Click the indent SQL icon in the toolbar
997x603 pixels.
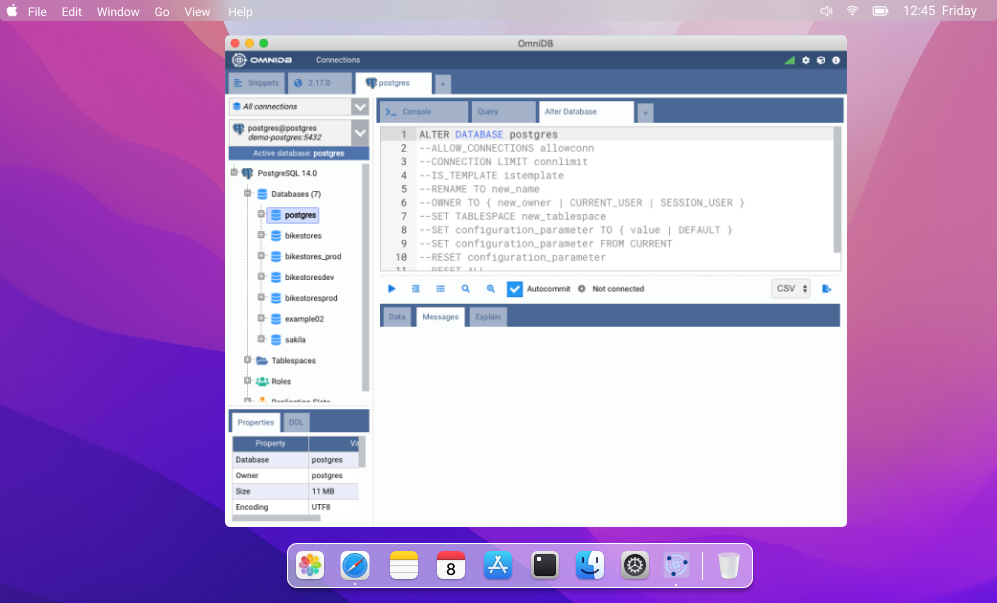tap(416, 289)
